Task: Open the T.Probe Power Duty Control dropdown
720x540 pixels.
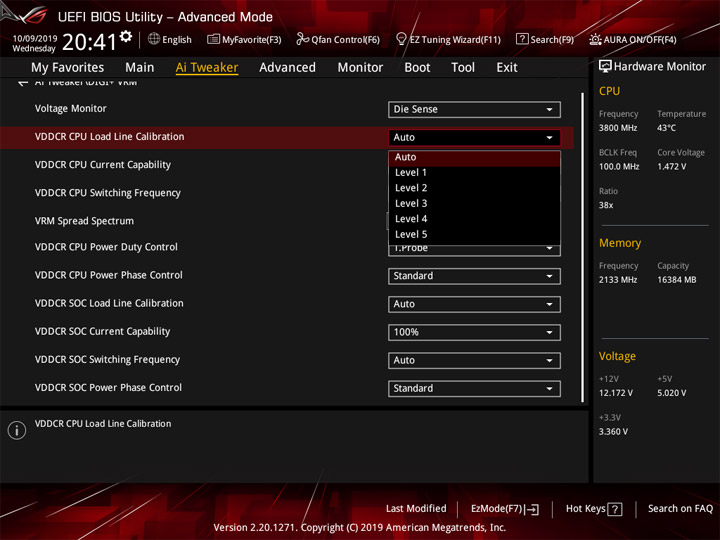Action: (x=474, y=250)
